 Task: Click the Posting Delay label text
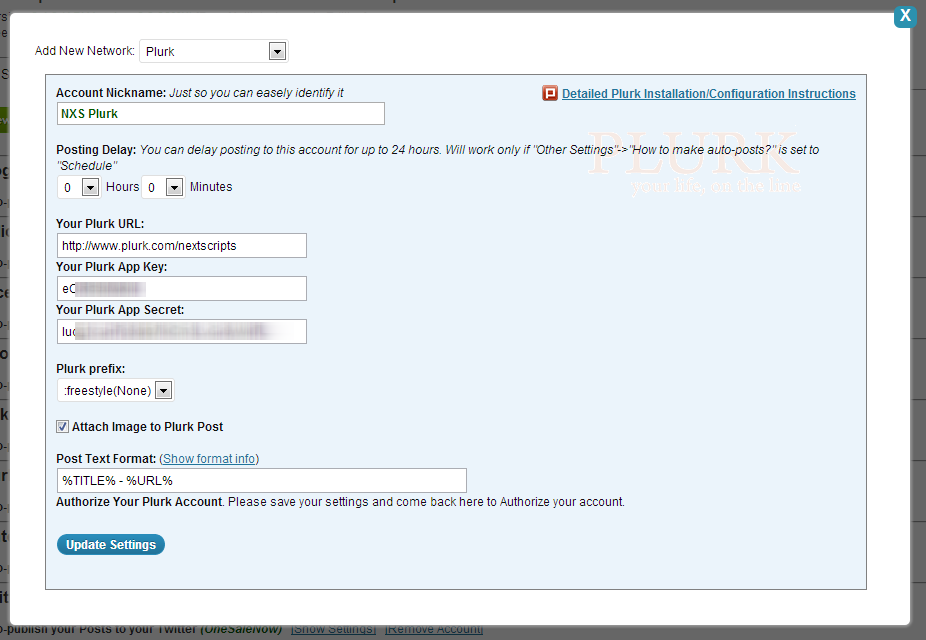pyautogui.click(x=96, y=150)
